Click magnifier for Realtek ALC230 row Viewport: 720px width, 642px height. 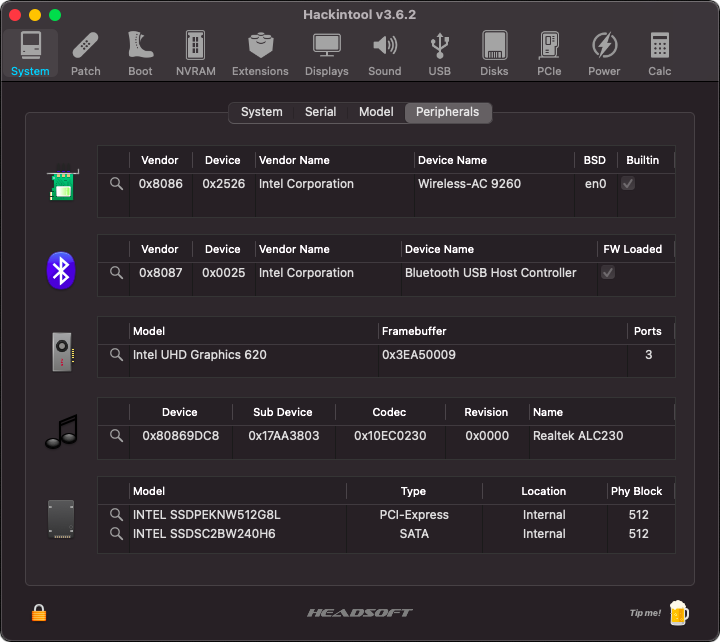coord(117,436)
